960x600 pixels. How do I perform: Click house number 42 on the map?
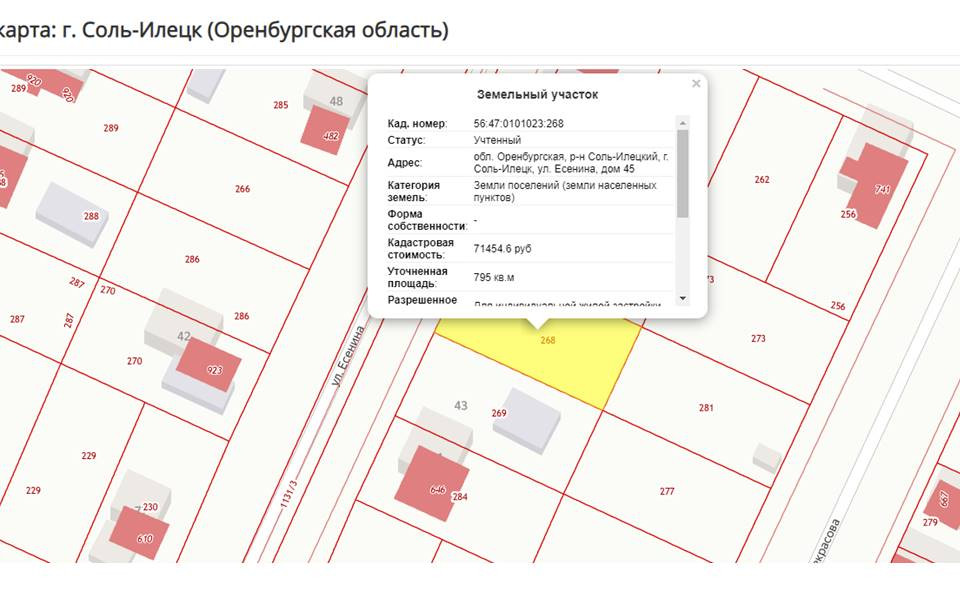tap(184, 336)
